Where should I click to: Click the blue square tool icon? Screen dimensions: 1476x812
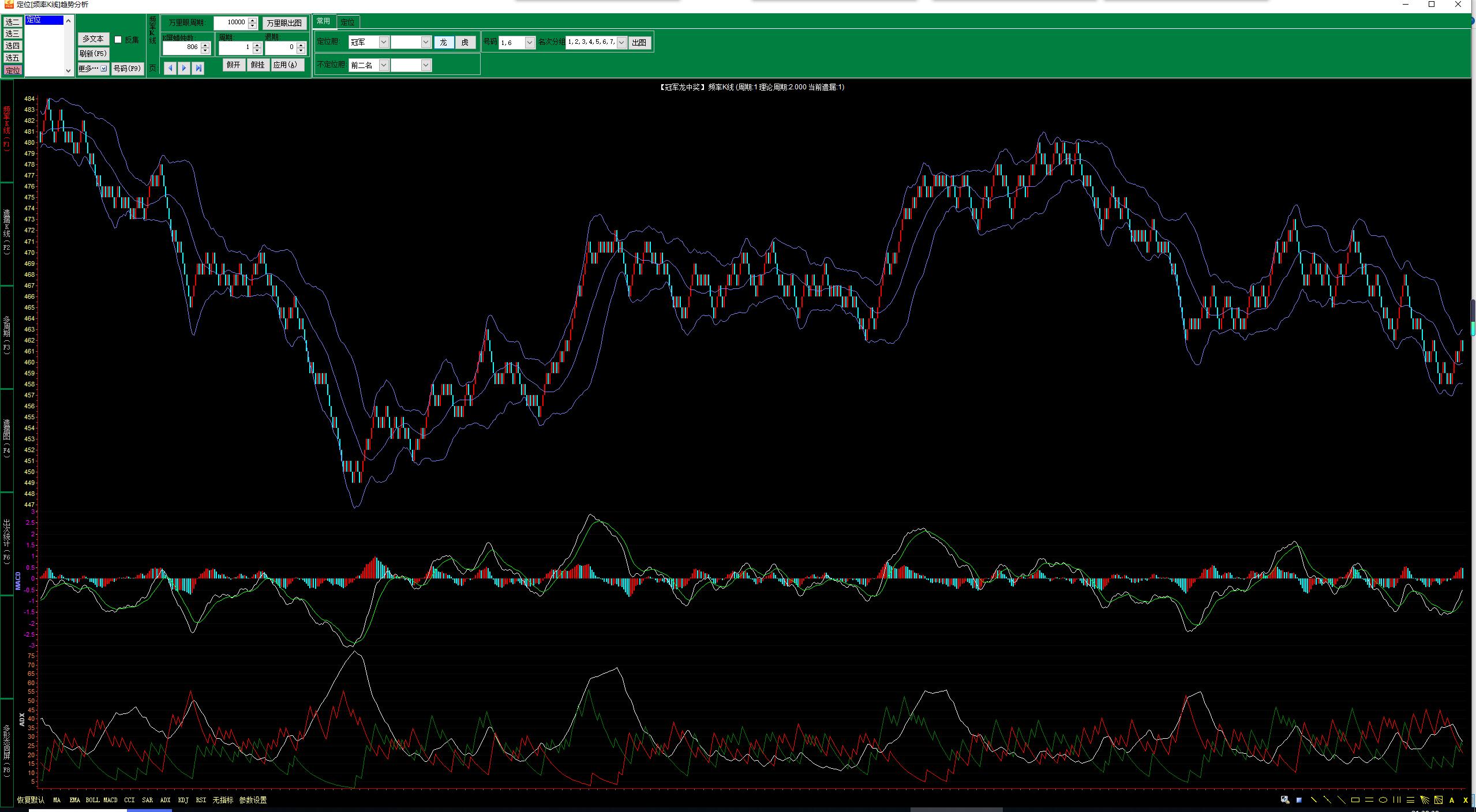[1299, 800]
